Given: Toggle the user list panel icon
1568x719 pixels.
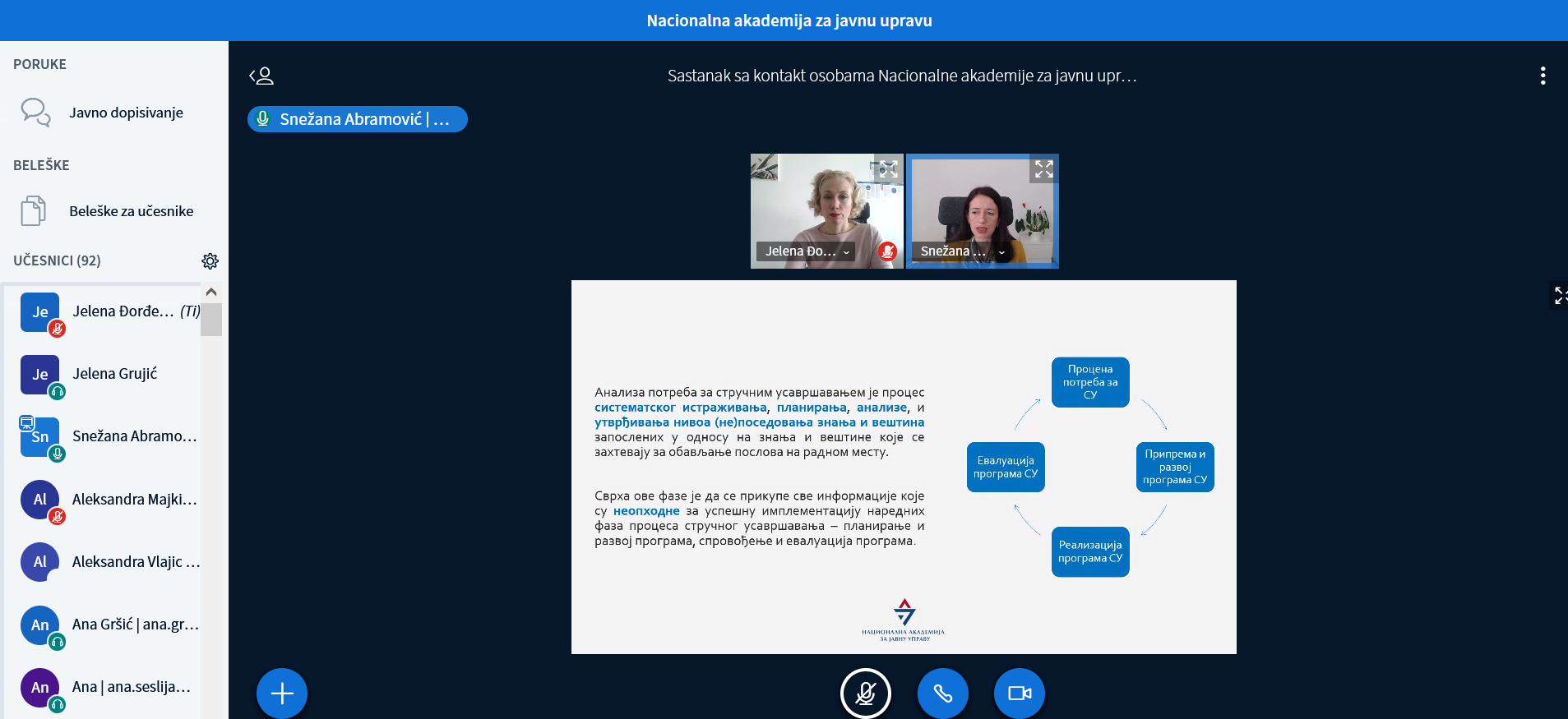Looking at the screenshot, I should [261, 76].
